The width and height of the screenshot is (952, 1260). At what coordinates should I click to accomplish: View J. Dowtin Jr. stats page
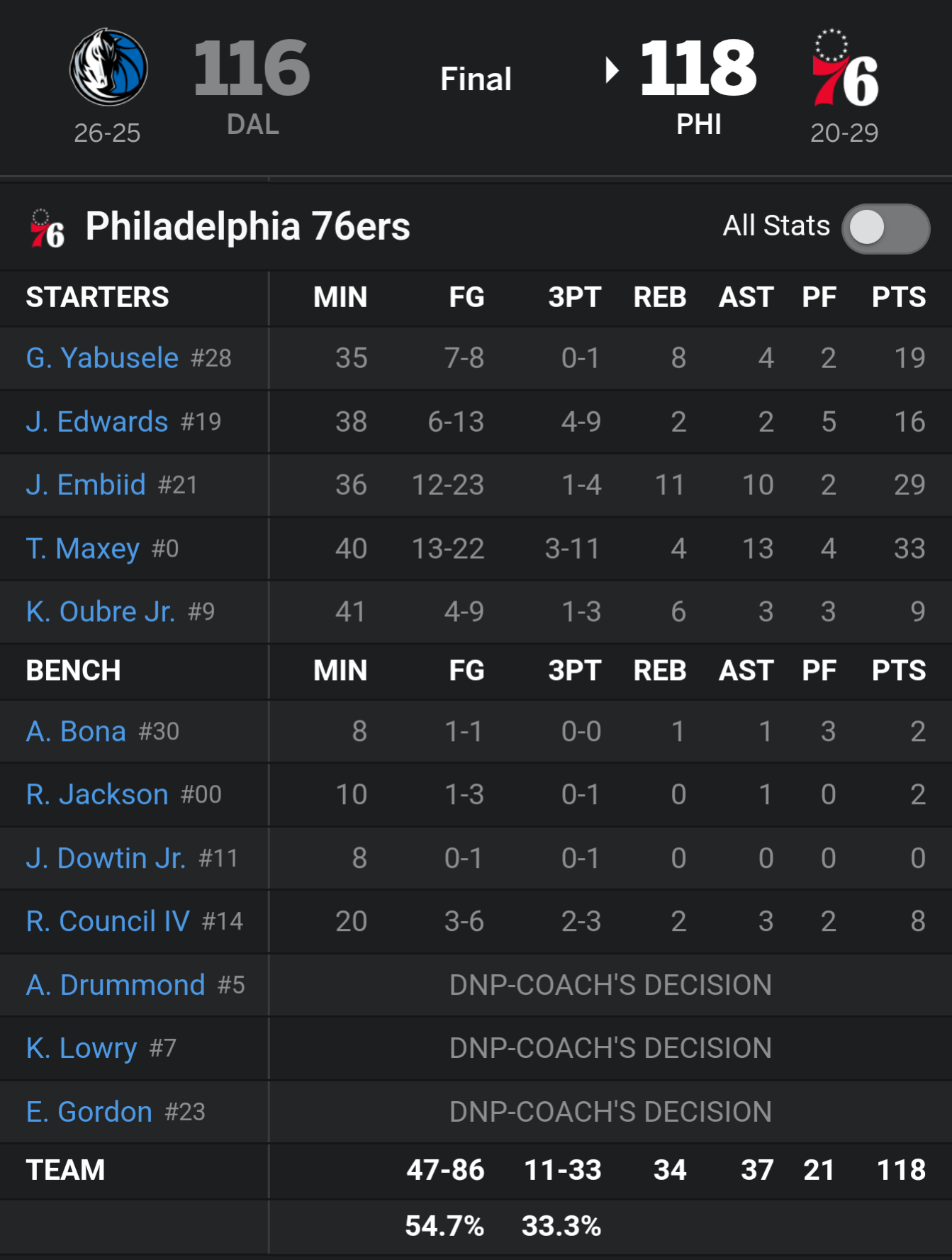click(106, 858)
